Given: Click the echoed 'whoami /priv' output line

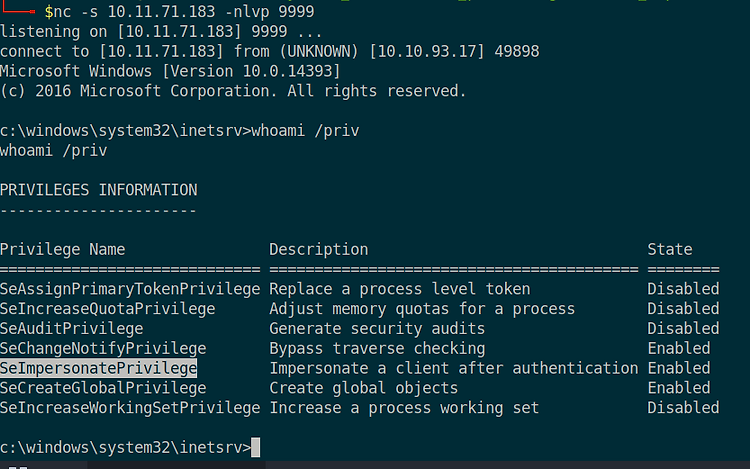Looking at the screenshot, I should (54, 151).
